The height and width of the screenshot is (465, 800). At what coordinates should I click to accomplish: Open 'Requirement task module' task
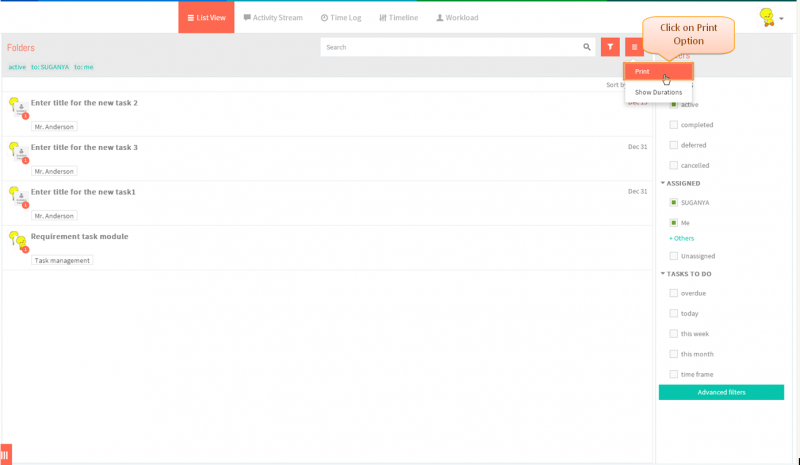[80, 236]
